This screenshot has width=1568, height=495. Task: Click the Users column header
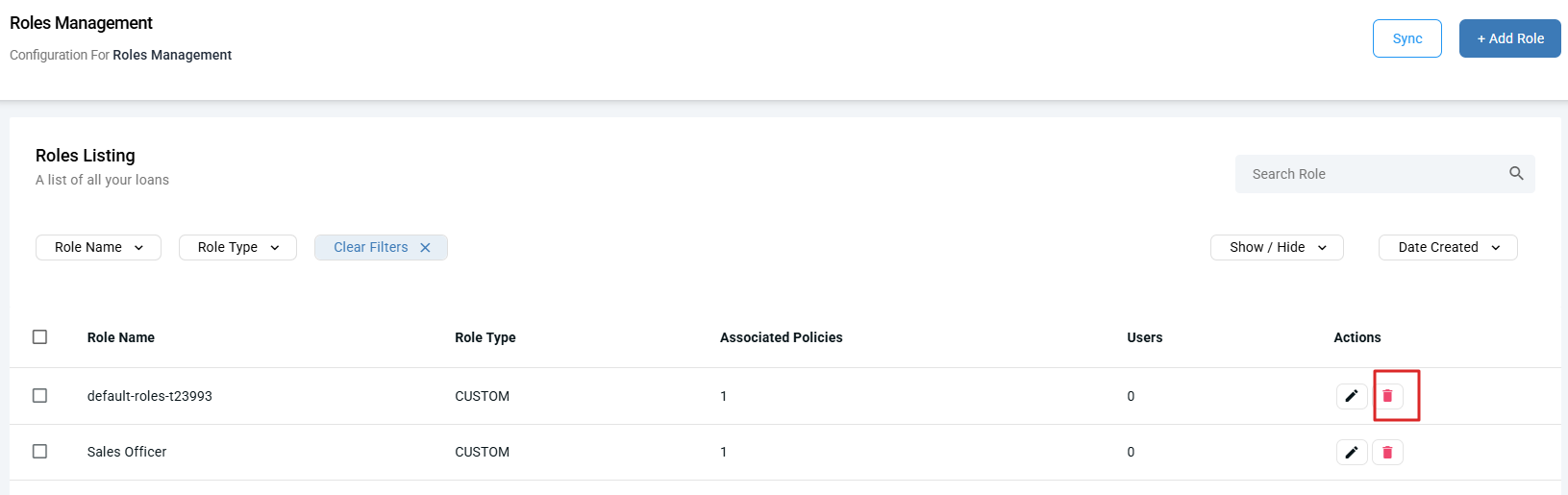coord(1144,337)
